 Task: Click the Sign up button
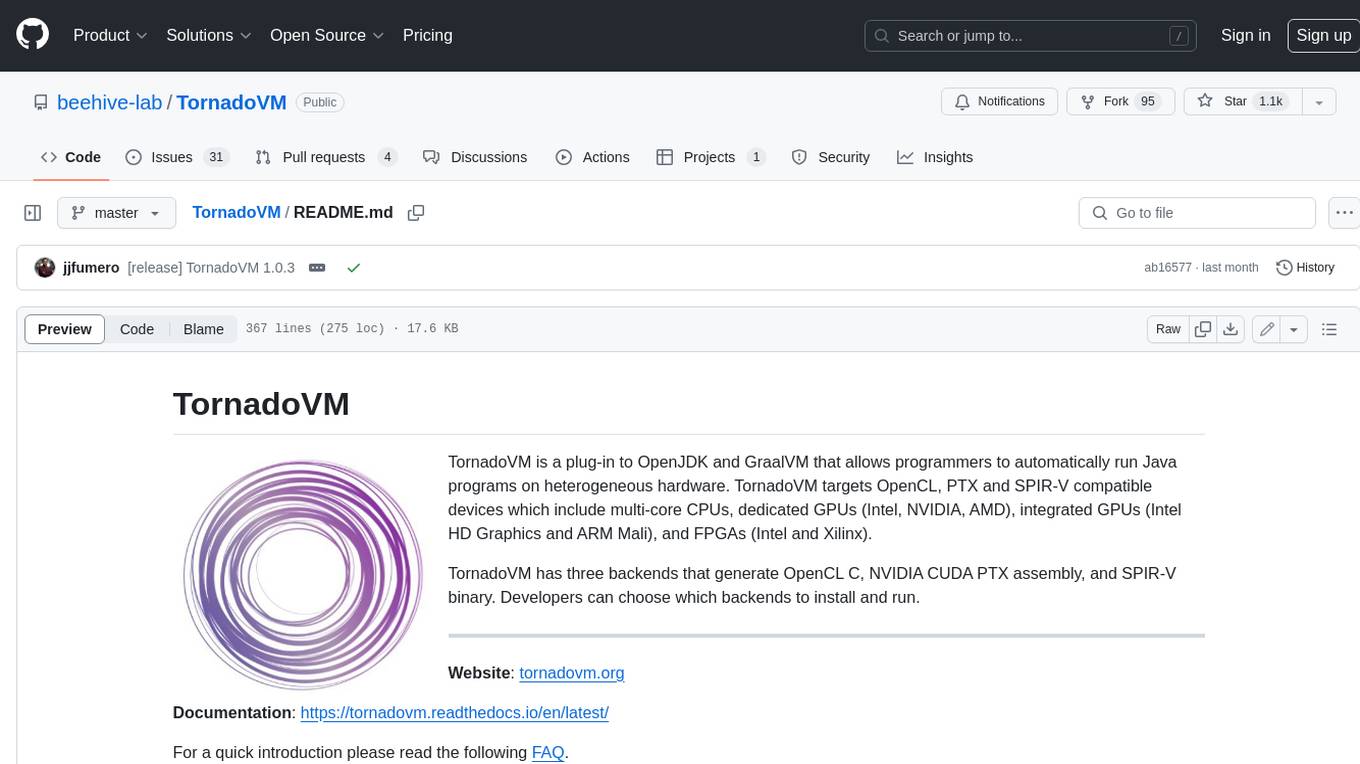pos(1323,35)
